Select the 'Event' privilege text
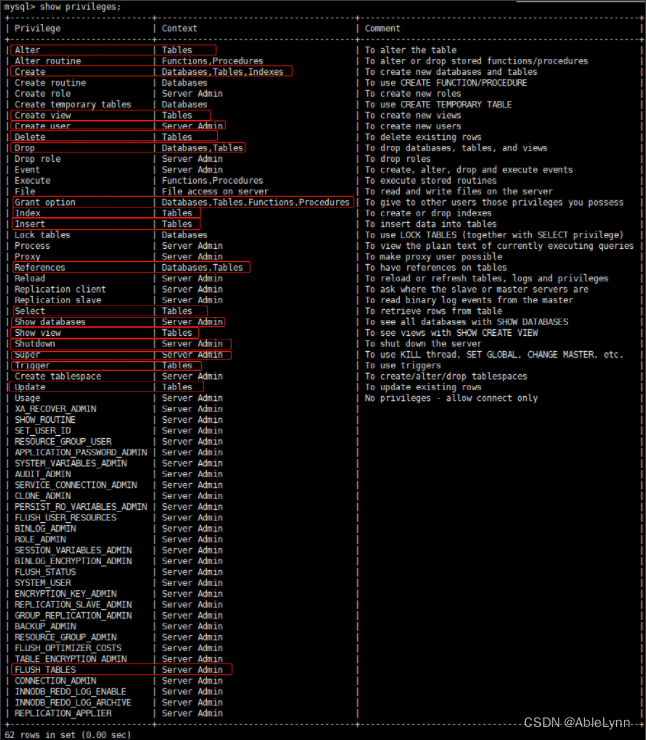 [27, 169]
